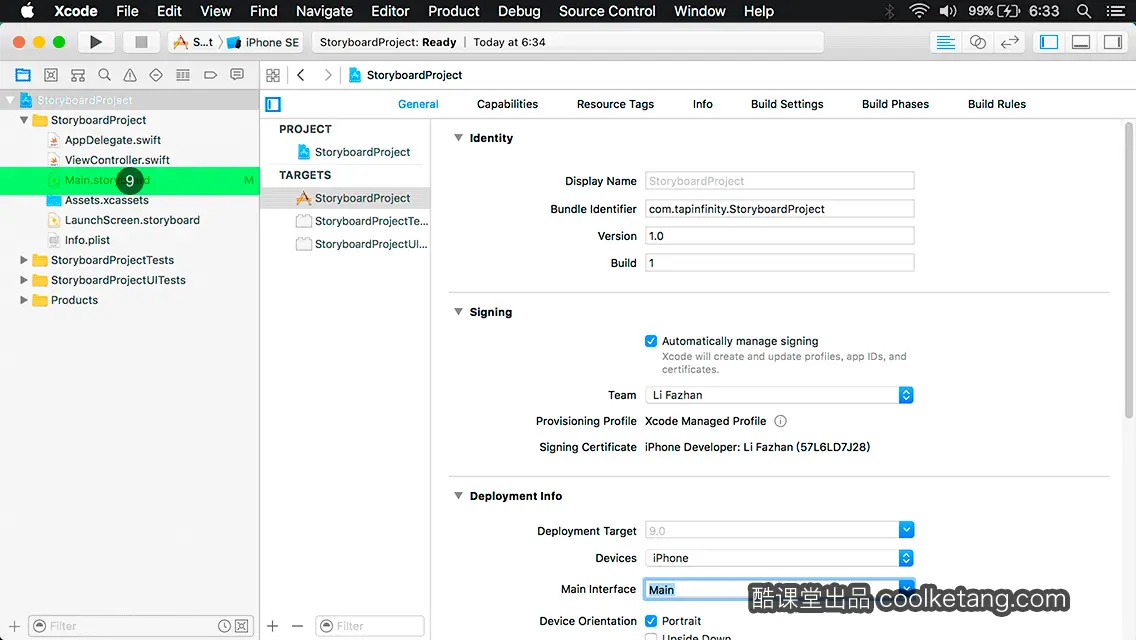The height and width of the screenshot is (640, 1136).
Task: Open the Notification Center icon
Action: pyautogui.click(x=1116, y=11)
